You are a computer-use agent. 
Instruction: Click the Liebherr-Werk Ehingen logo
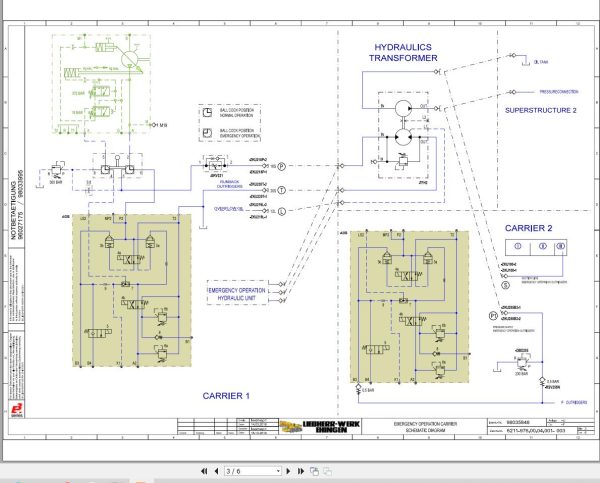tap(320, 427)
